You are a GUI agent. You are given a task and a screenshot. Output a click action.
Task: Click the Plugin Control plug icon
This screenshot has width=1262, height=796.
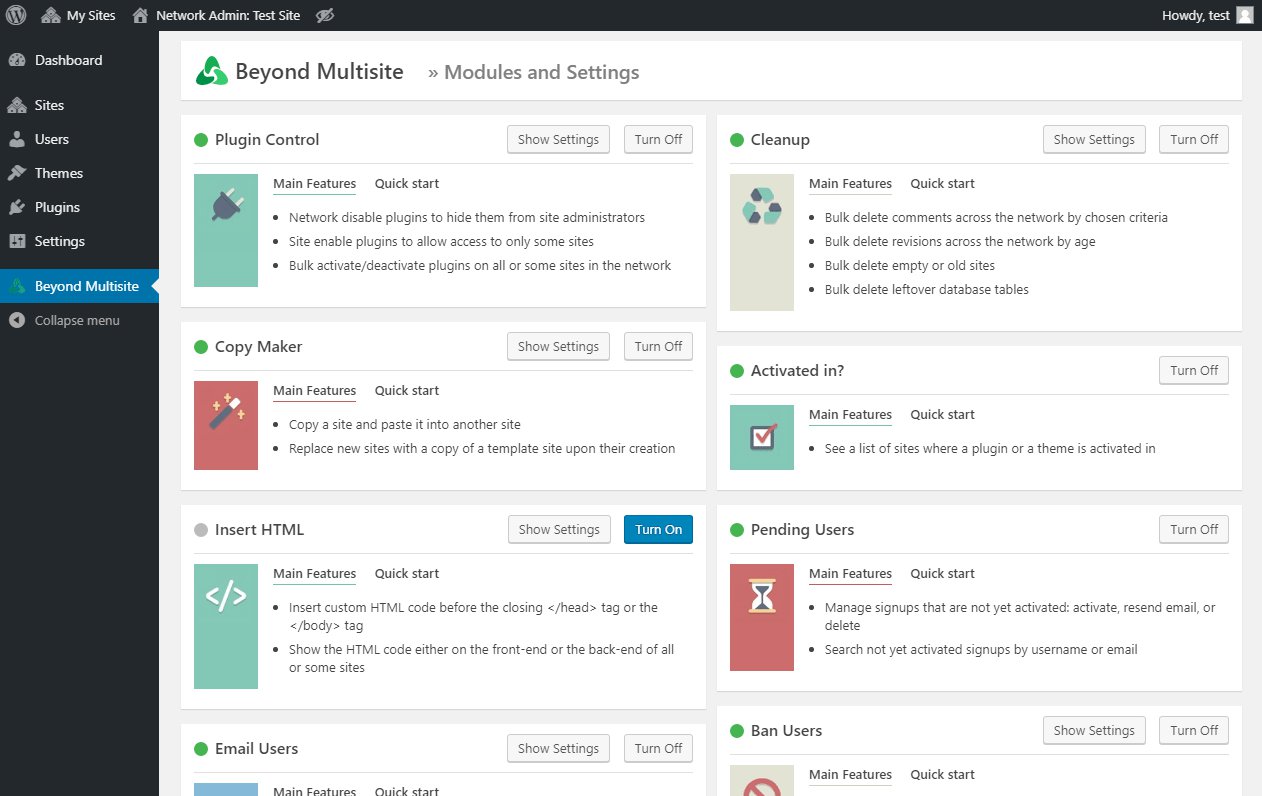coord(225,230)
